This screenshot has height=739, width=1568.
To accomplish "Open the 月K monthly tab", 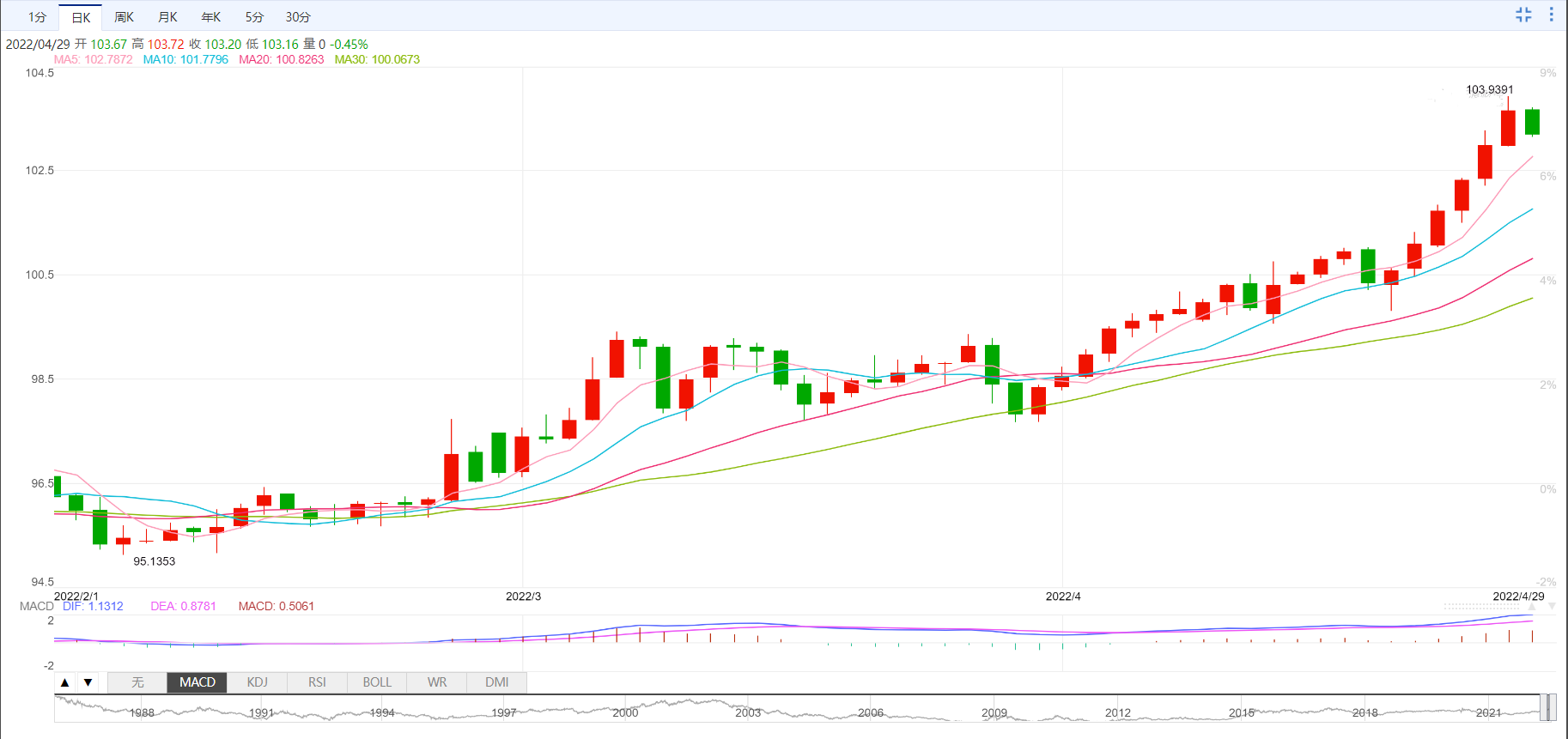I will click(167, 17).
